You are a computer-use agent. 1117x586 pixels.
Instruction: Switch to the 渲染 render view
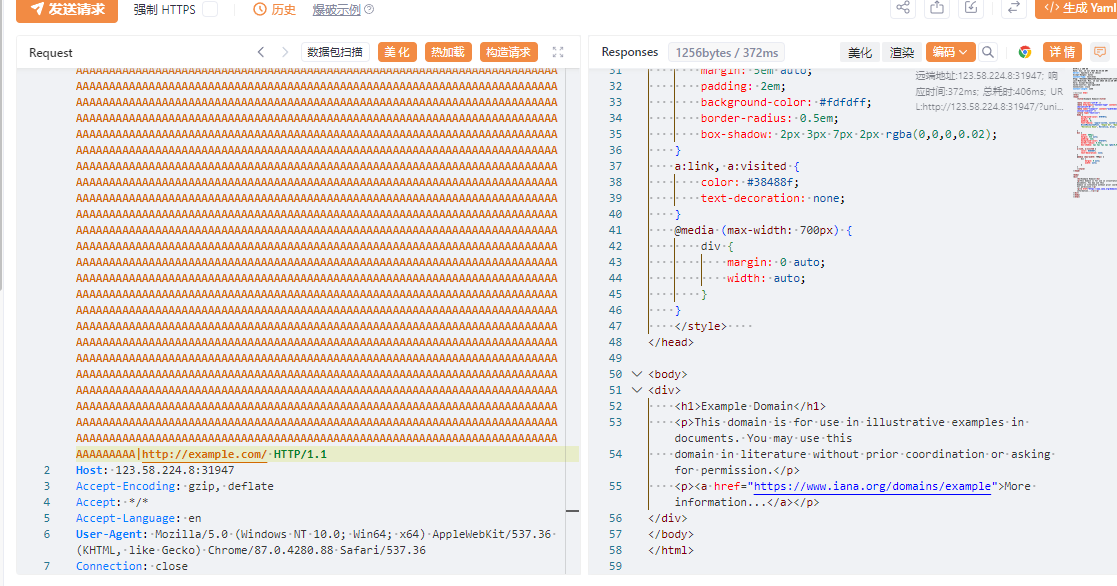tap(901, 51)
